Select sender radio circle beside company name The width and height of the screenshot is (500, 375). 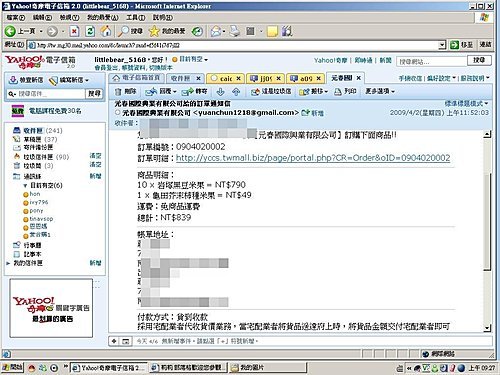(x=117, y=113)
